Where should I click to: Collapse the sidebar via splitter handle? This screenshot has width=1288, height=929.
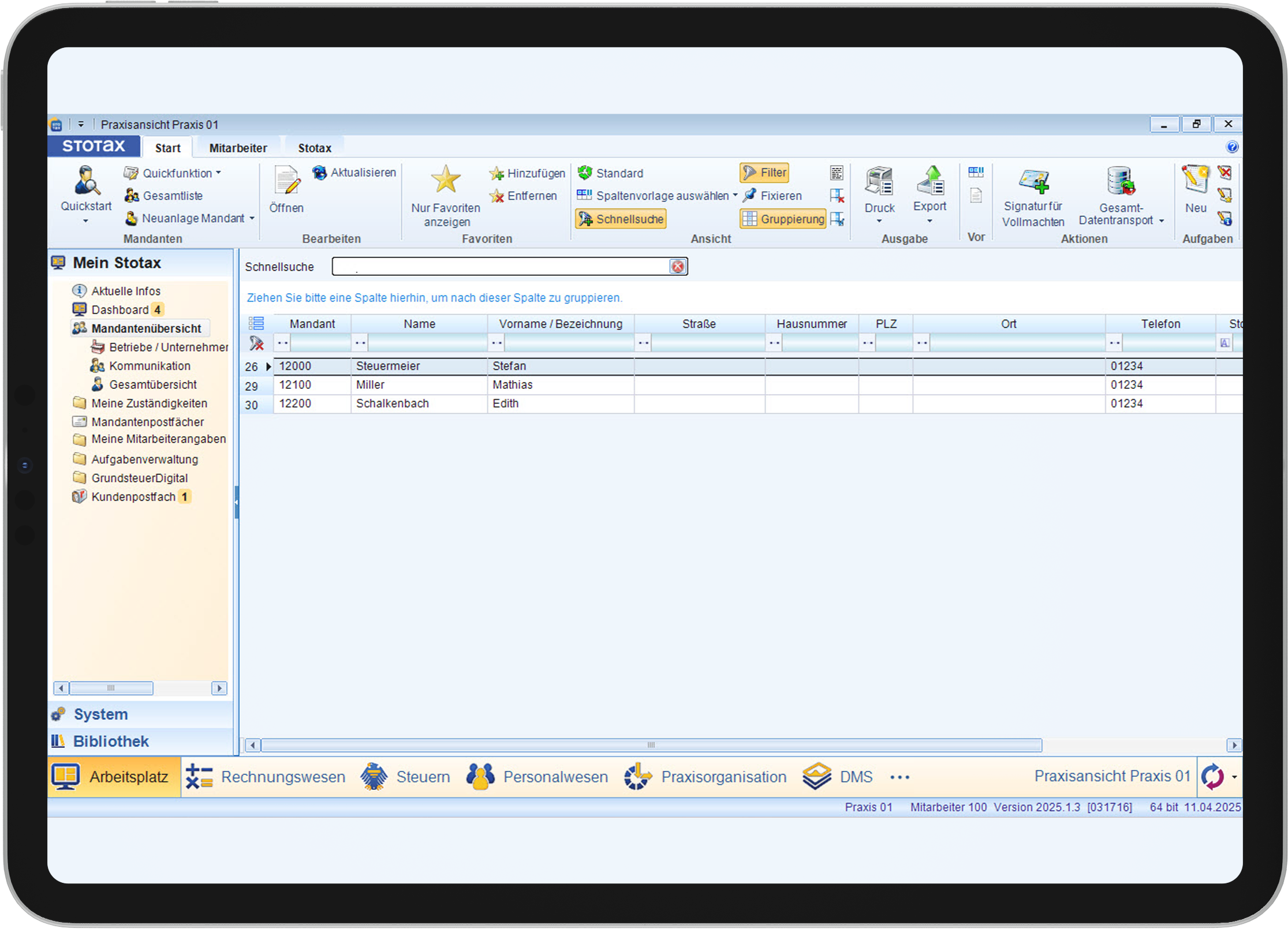[236, 502]
